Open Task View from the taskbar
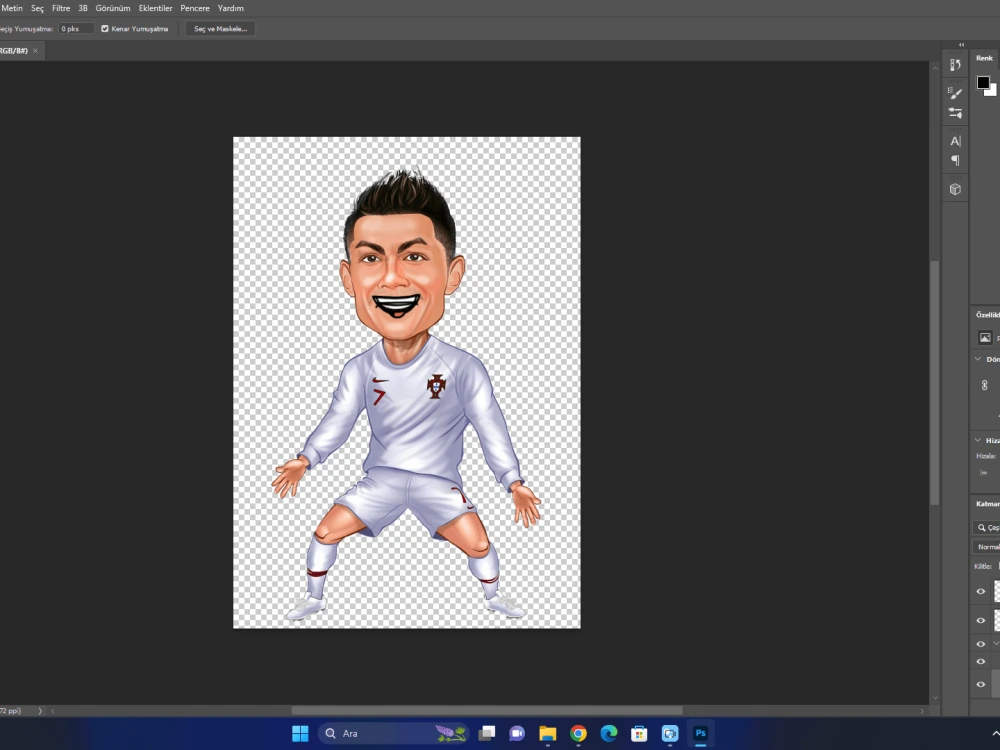 (x=487, y=733)
